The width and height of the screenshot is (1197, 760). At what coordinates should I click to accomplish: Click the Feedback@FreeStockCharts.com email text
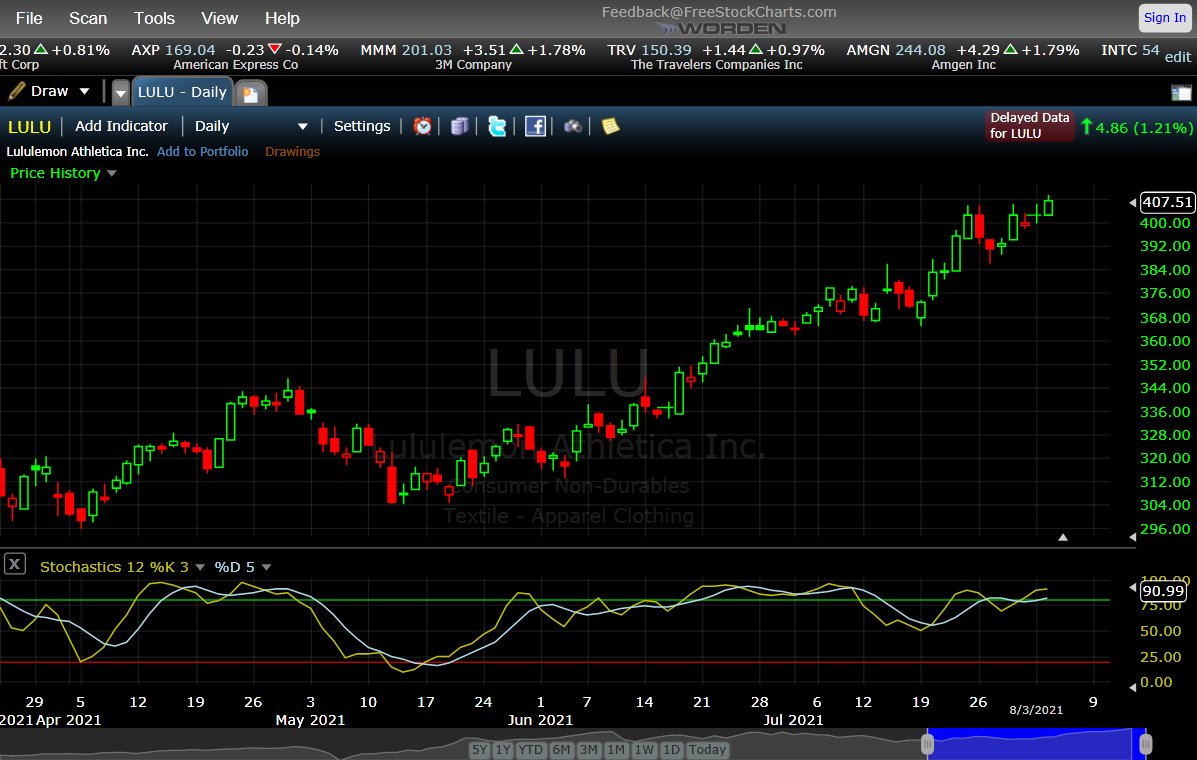coord(719,12)
